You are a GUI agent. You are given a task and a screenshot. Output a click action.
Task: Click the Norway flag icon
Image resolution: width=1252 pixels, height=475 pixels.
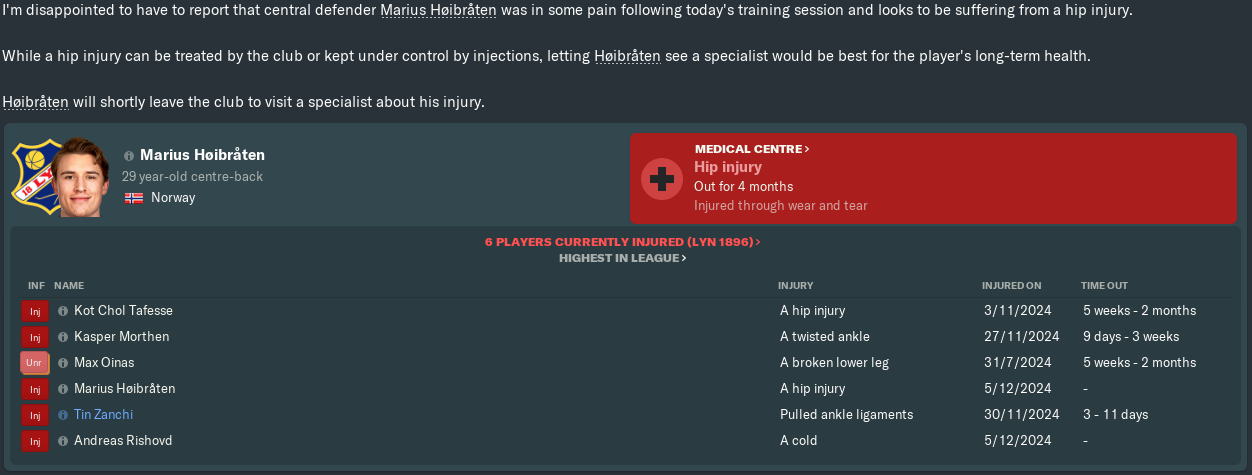pyautogui.click(x=134, y=198)
